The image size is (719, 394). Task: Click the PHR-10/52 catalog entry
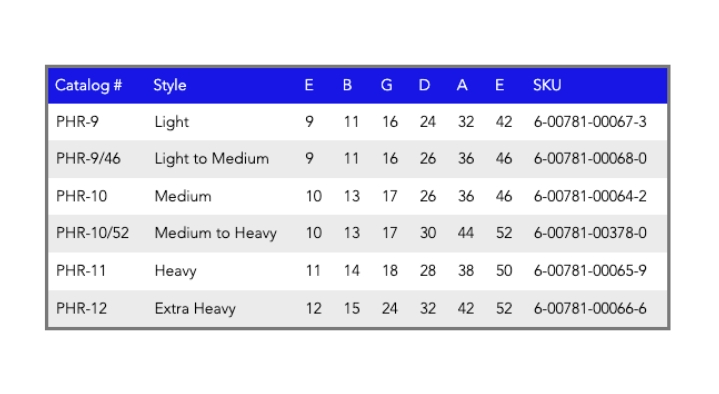(93, 233)
